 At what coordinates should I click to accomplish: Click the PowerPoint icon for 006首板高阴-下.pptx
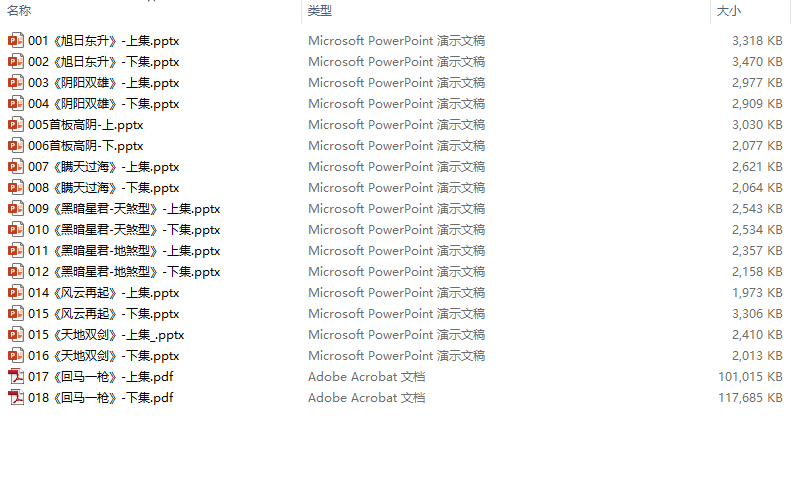16,146
